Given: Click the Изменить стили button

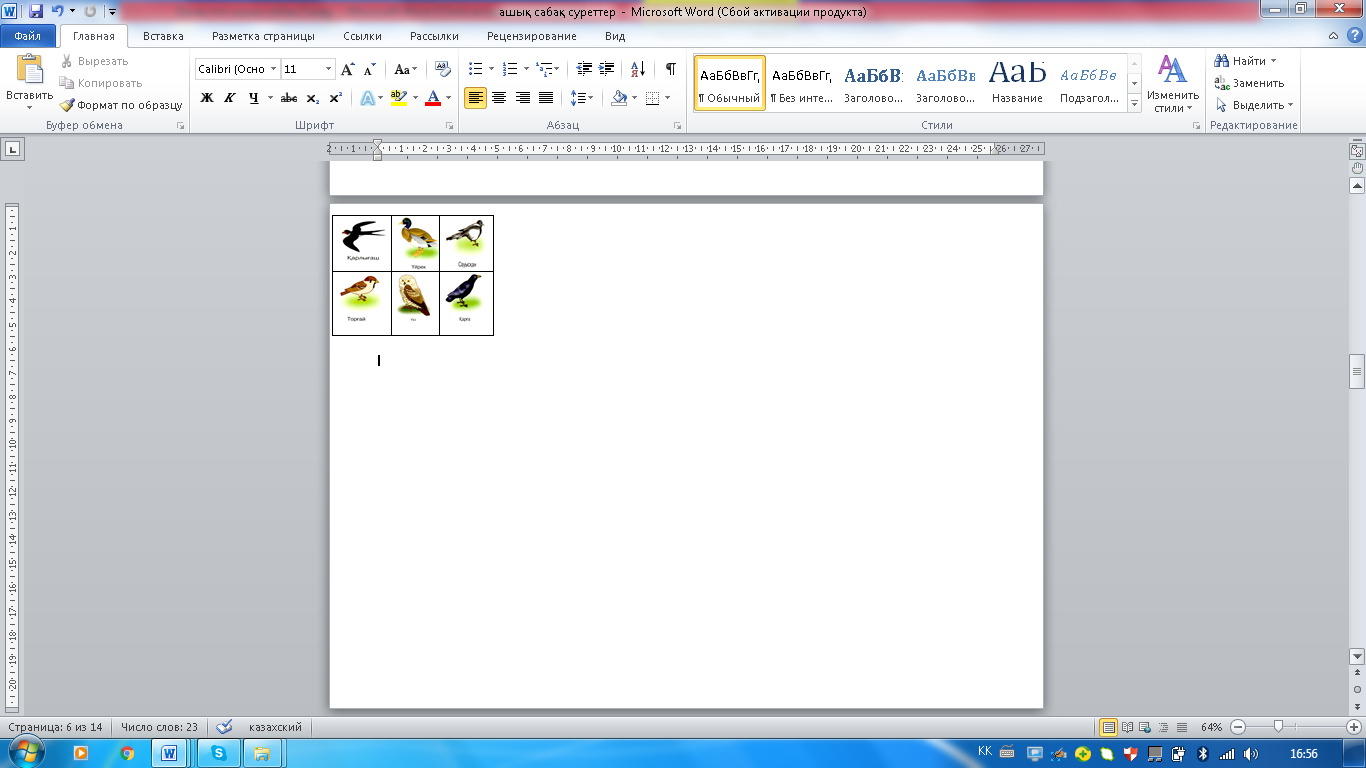Looking at the screenshot, I should pos(1172,84).
